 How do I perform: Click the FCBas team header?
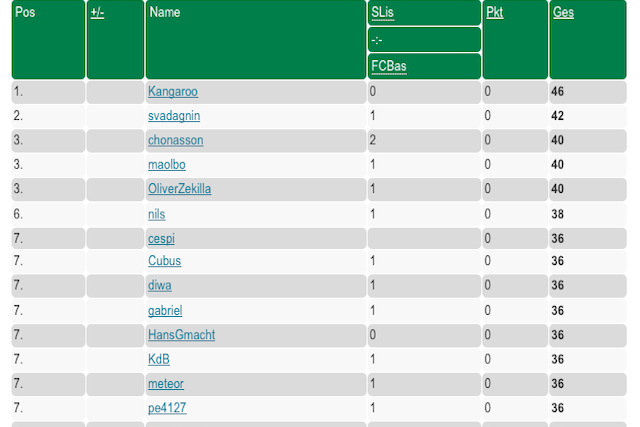389,66
